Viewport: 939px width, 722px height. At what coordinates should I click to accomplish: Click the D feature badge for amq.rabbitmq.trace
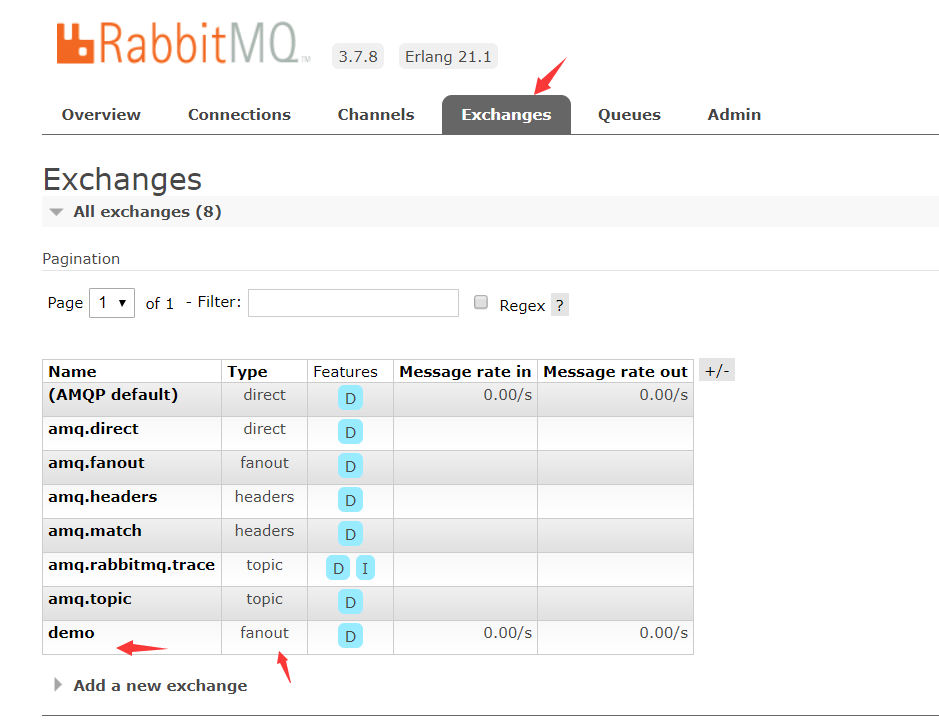click(338, 568)
